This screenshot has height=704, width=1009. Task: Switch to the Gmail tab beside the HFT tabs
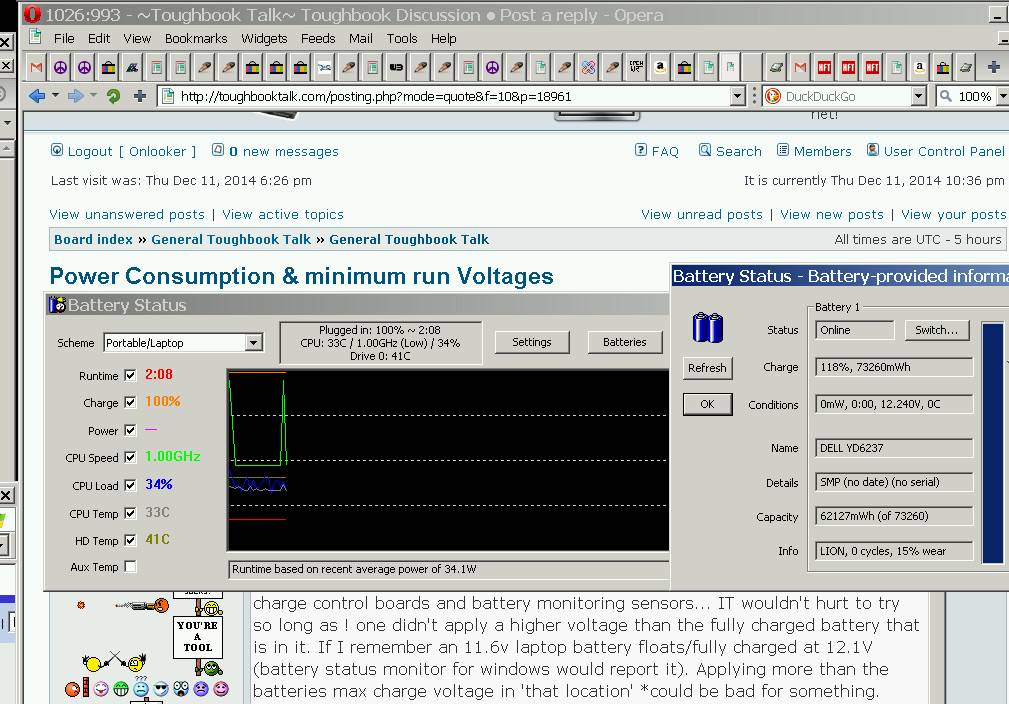[800, 67]
